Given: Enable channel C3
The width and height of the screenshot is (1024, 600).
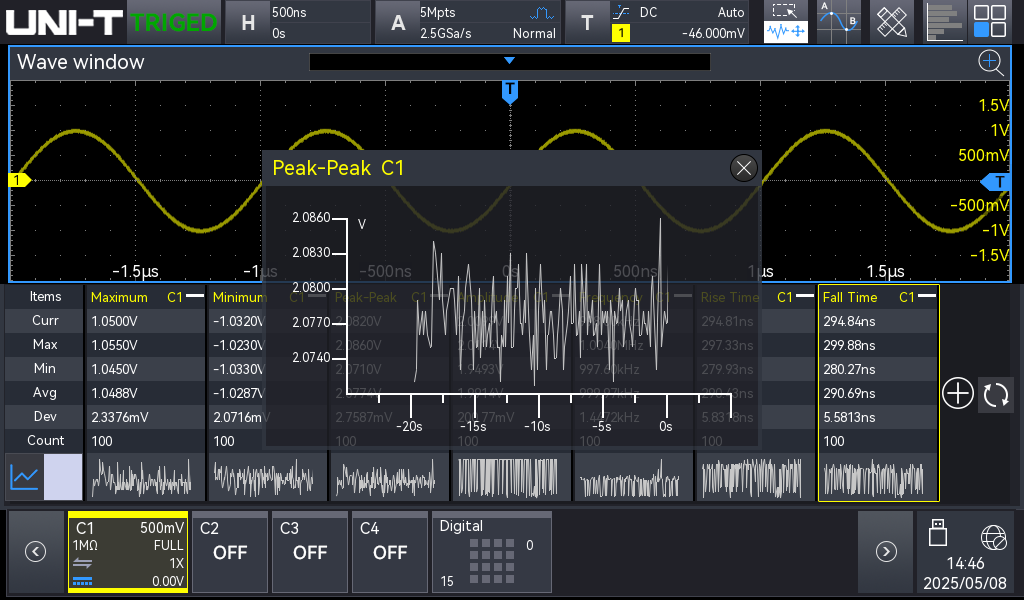Looking at the screenshot, I should point(310,552).
